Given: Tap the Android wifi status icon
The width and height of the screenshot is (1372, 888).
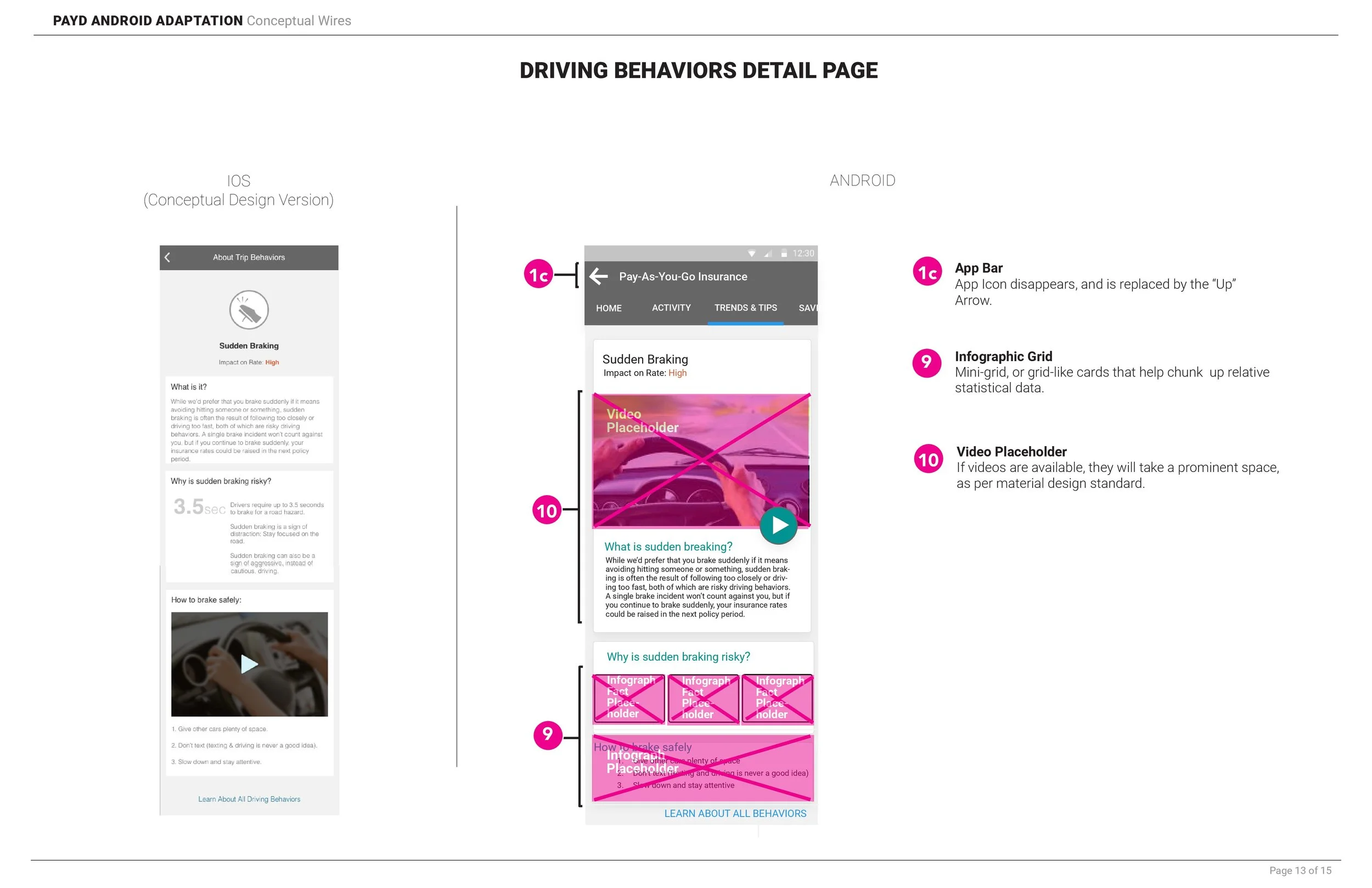Looking at the screenshot, I should (752, 254).
